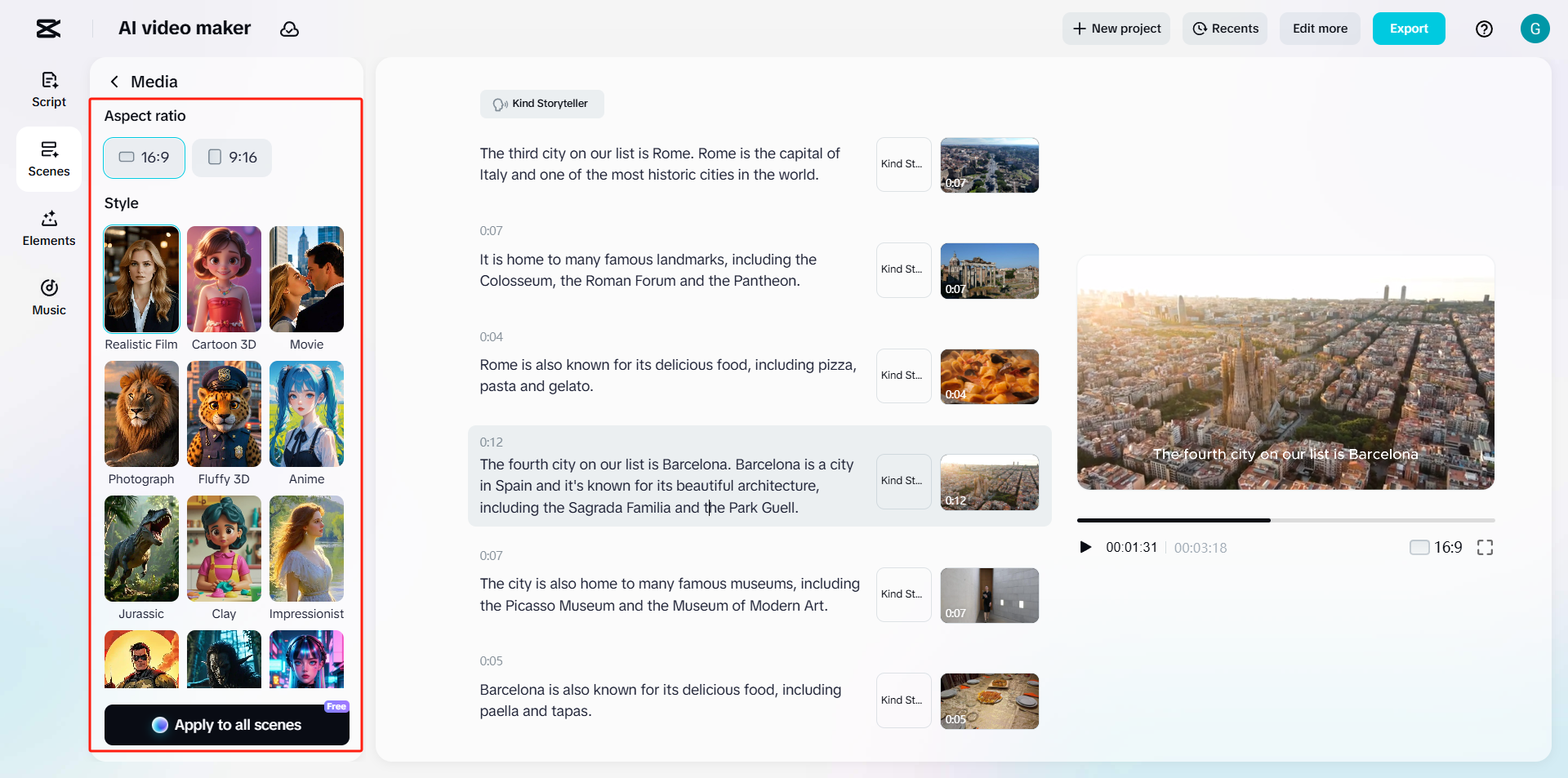Toggle the Kind Storyteller voice chip
The width and height of the screenshot is (1568, 778).
pyautogui.click(x=541, y=104)
